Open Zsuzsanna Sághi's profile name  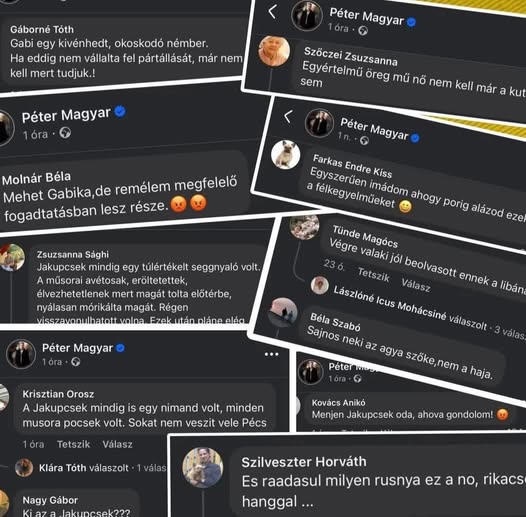point(73,254)
